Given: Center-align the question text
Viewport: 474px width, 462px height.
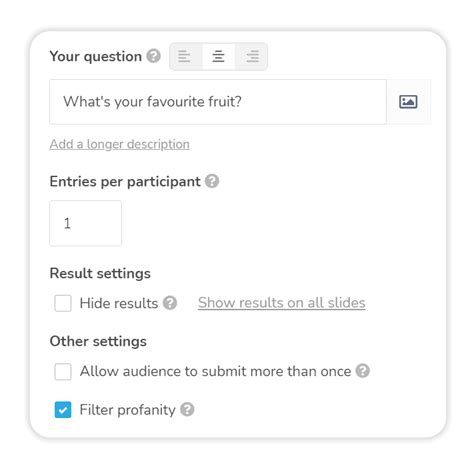Looking at the screenshot, I should pos(218,56).
